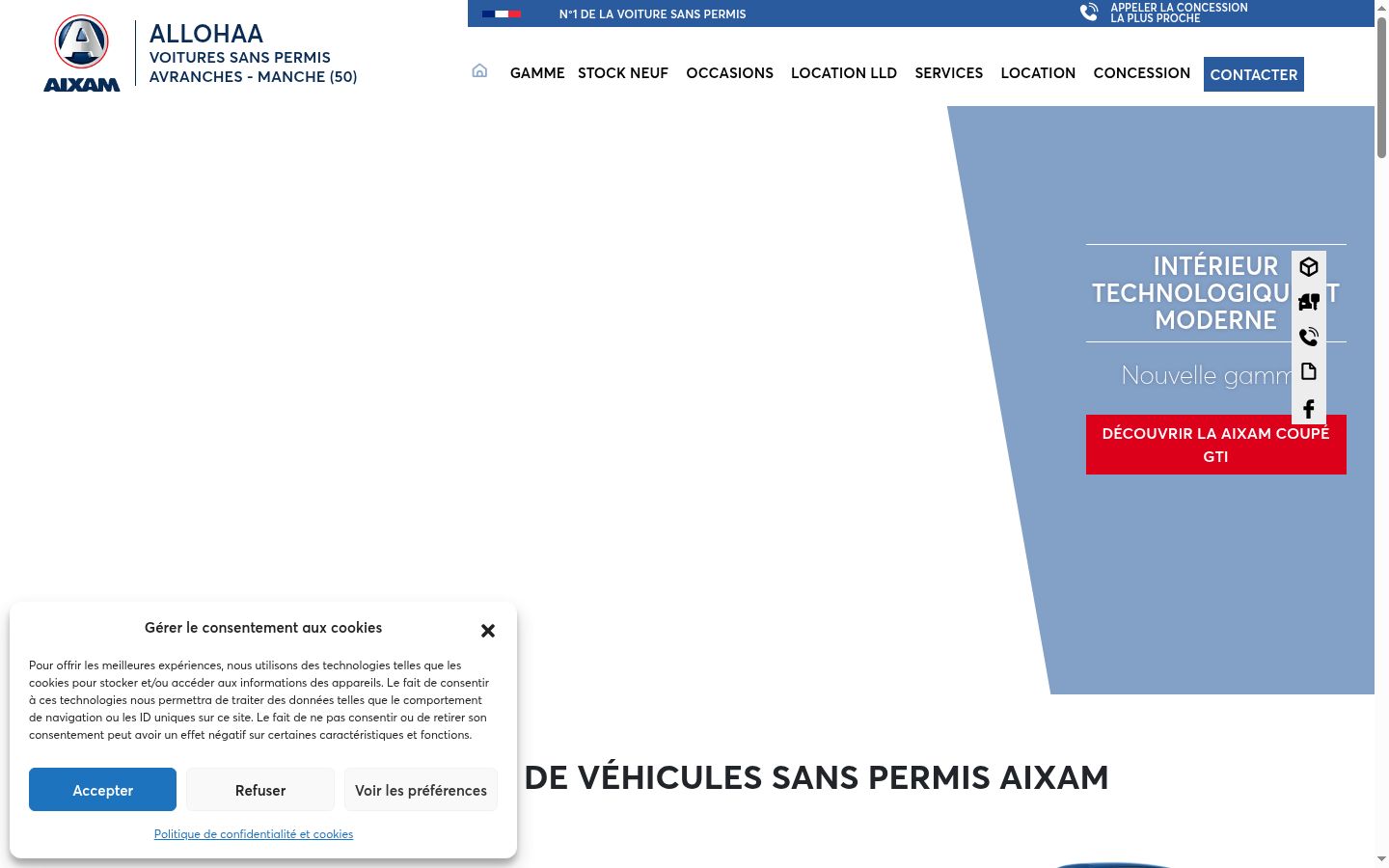
Task: Click the car and key icon
Action: 1309,302
